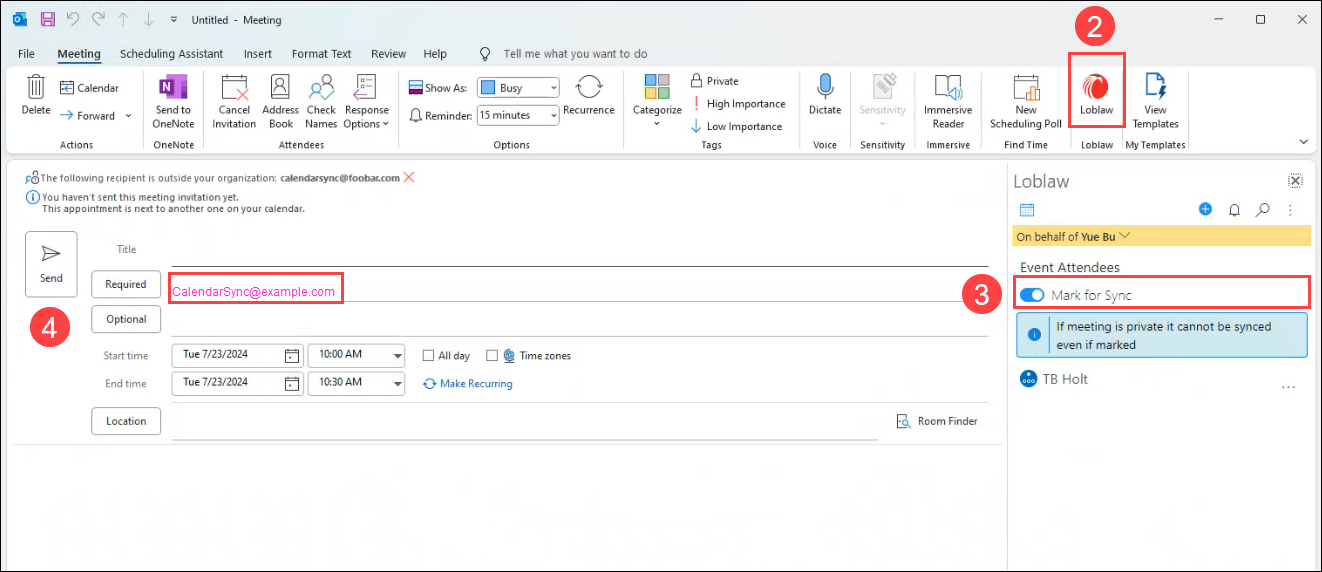
Task: Open Room Finder
Action: (x=938, y=421)
